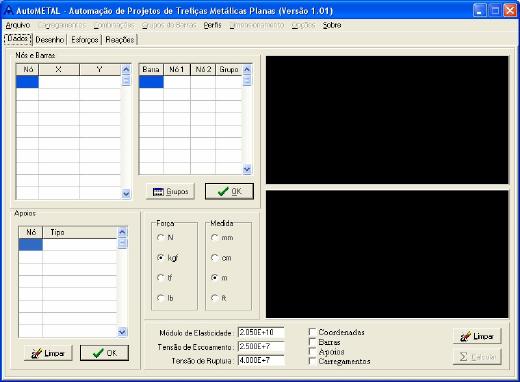Switch to the Dados tab
This screenshot has width=520, height=382.
click(18, 39)
